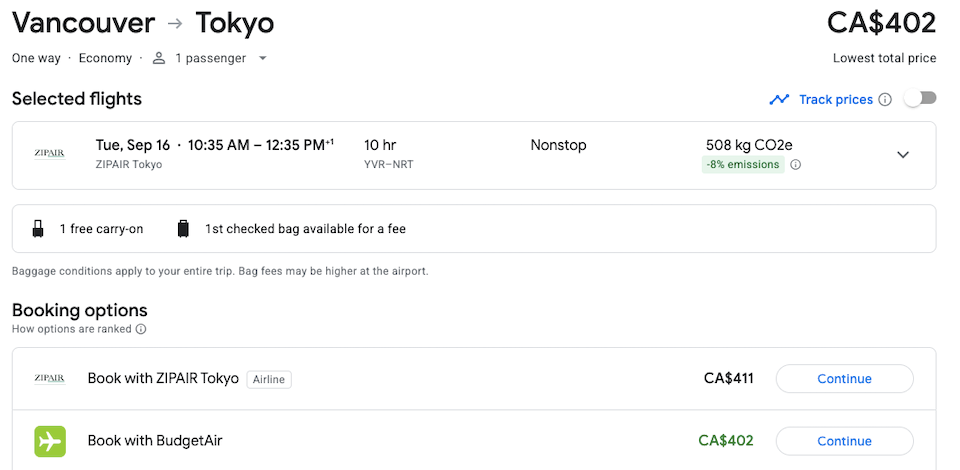
Task: Click the checked bag suitcase icon
Action: (183, 229)
